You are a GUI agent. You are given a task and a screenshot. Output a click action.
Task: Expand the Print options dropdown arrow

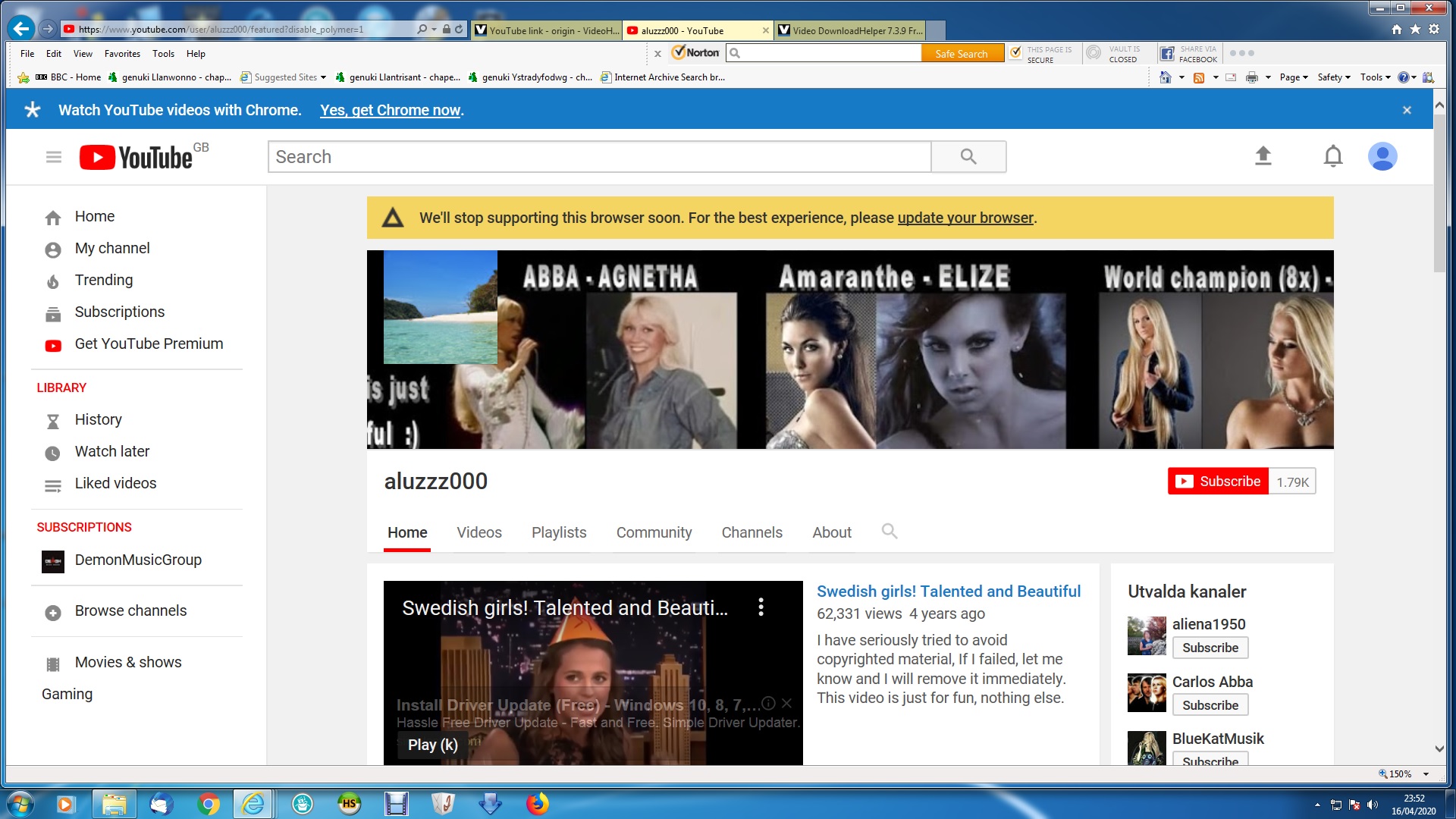(x=1268, y=77)
